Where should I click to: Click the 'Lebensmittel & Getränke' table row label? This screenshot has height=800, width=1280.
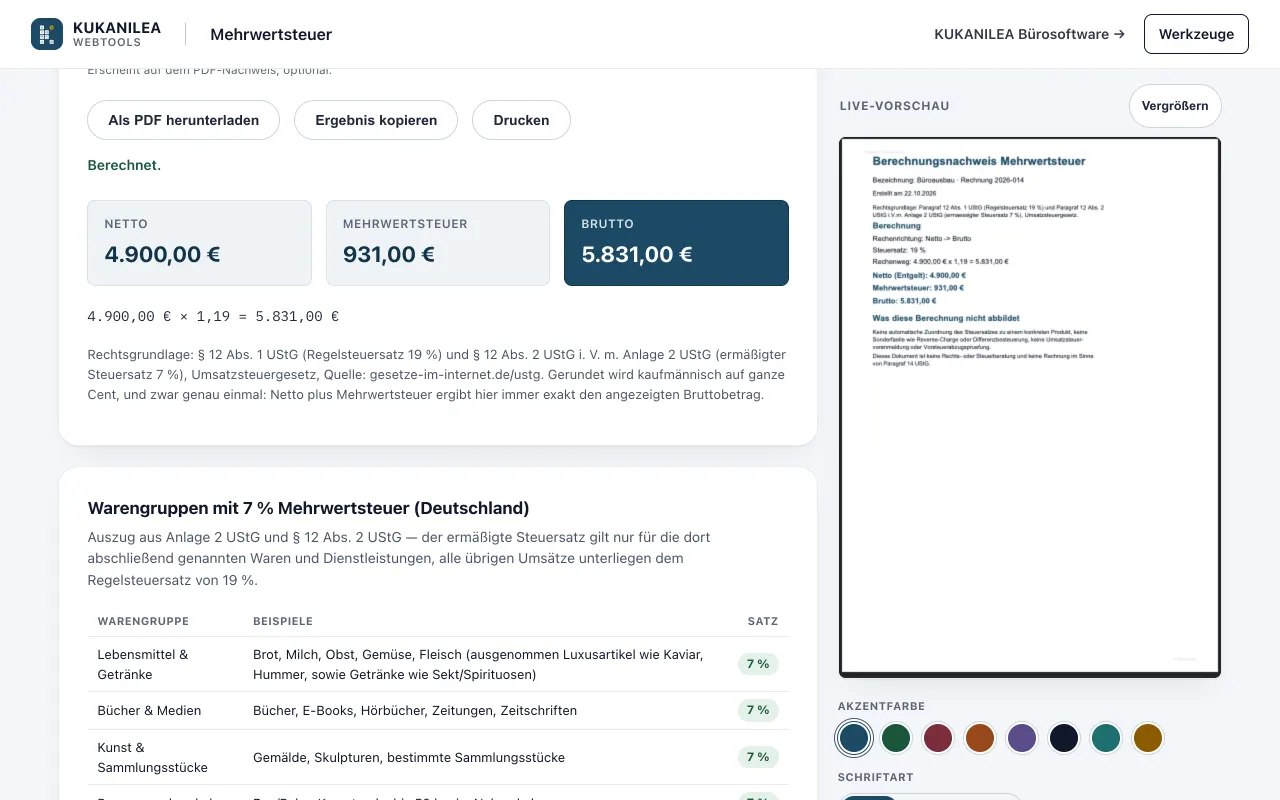(x=143, y=664)
